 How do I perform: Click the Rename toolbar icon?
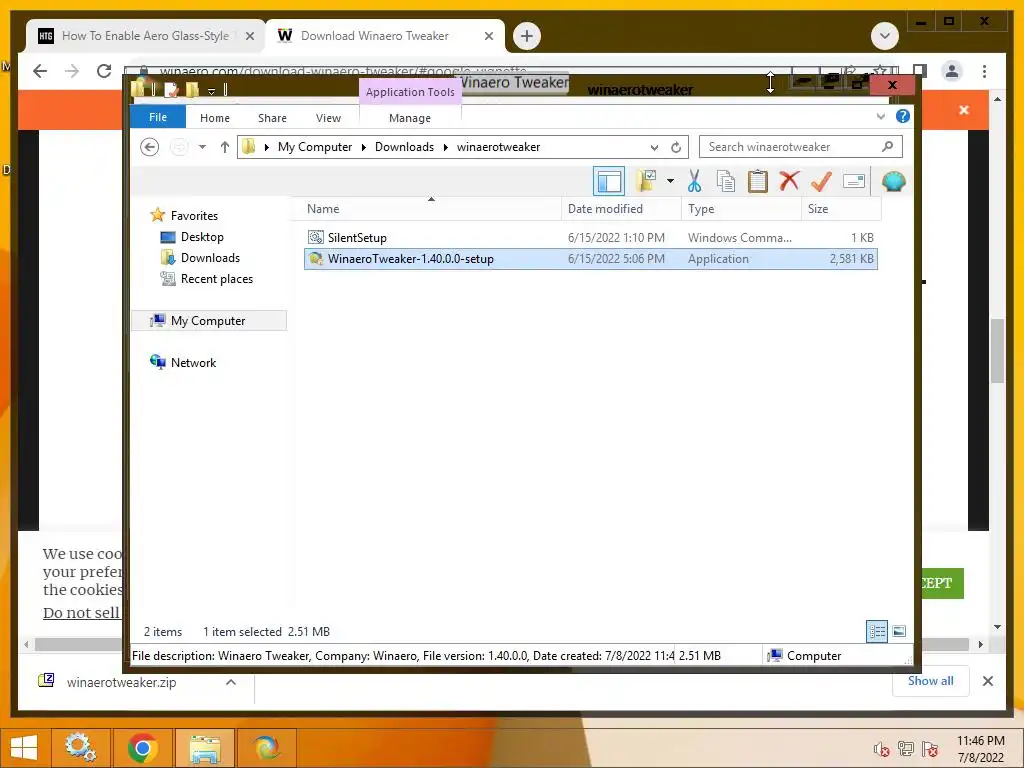[x=854, y=181]
